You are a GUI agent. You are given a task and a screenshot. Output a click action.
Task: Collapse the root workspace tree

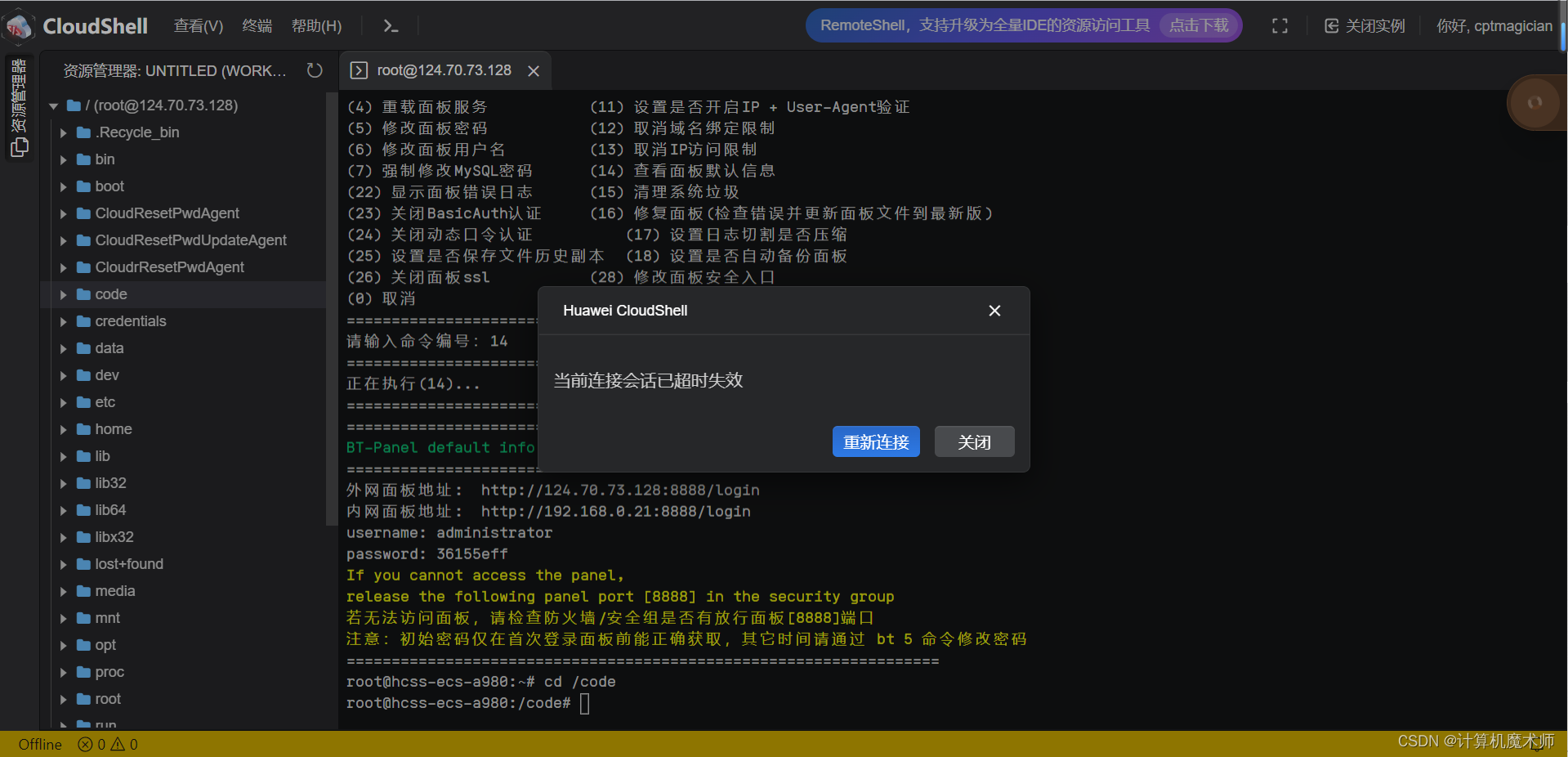coord(54,105)
